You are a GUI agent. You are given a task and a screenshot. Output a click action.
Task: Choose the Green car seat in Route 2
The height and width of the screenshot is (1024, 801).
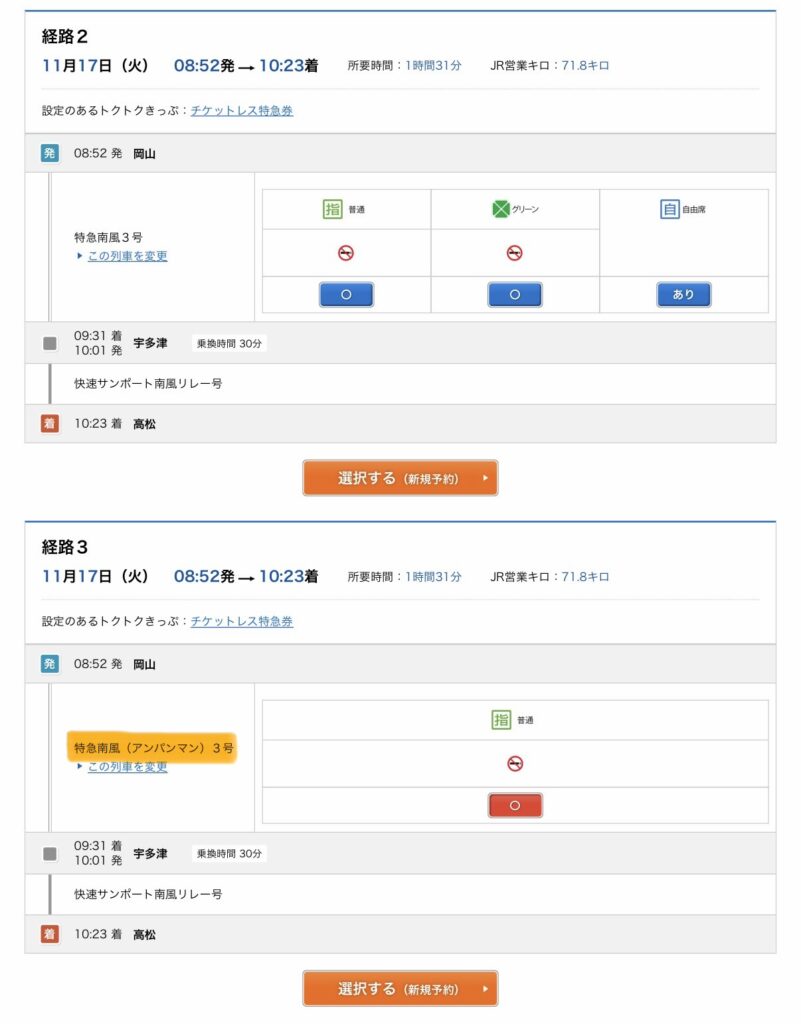(x=514, y=295)
